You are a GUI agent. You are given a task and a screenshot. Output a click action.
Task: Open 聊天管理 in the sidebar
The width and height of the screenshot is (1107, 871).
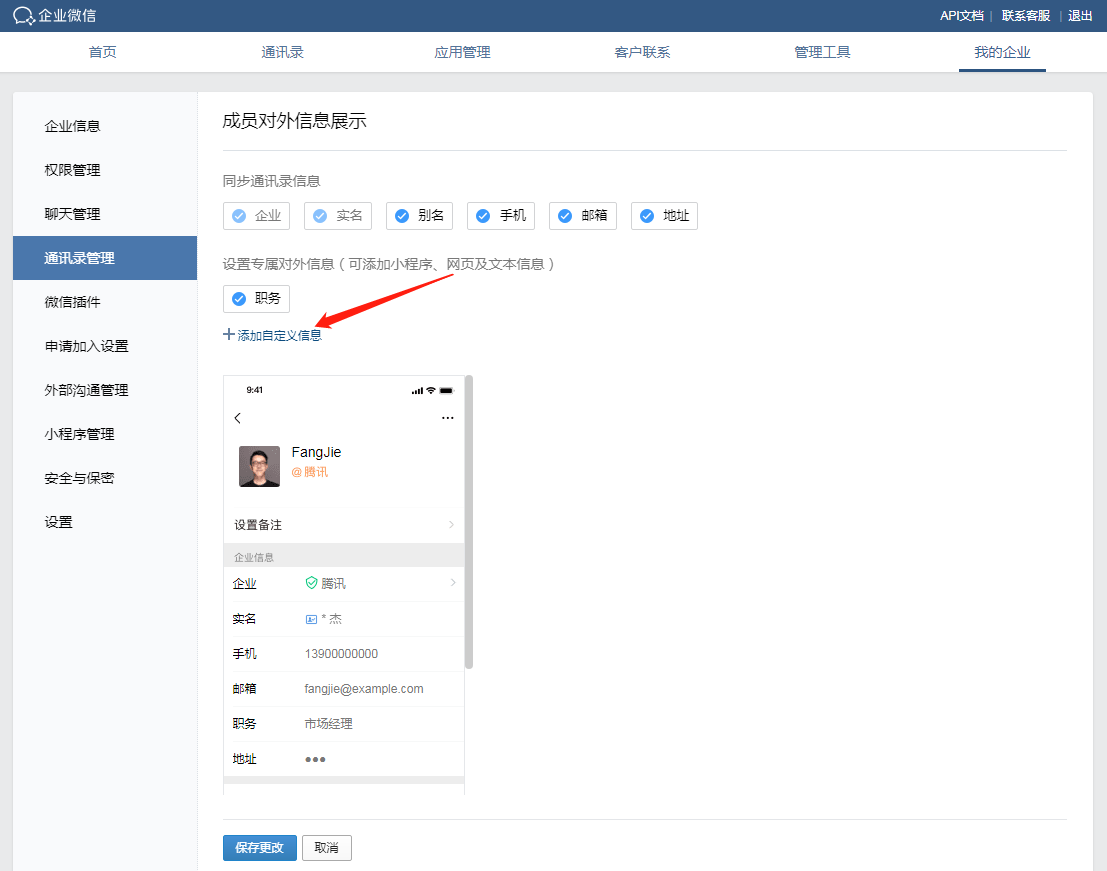[104, 214]
